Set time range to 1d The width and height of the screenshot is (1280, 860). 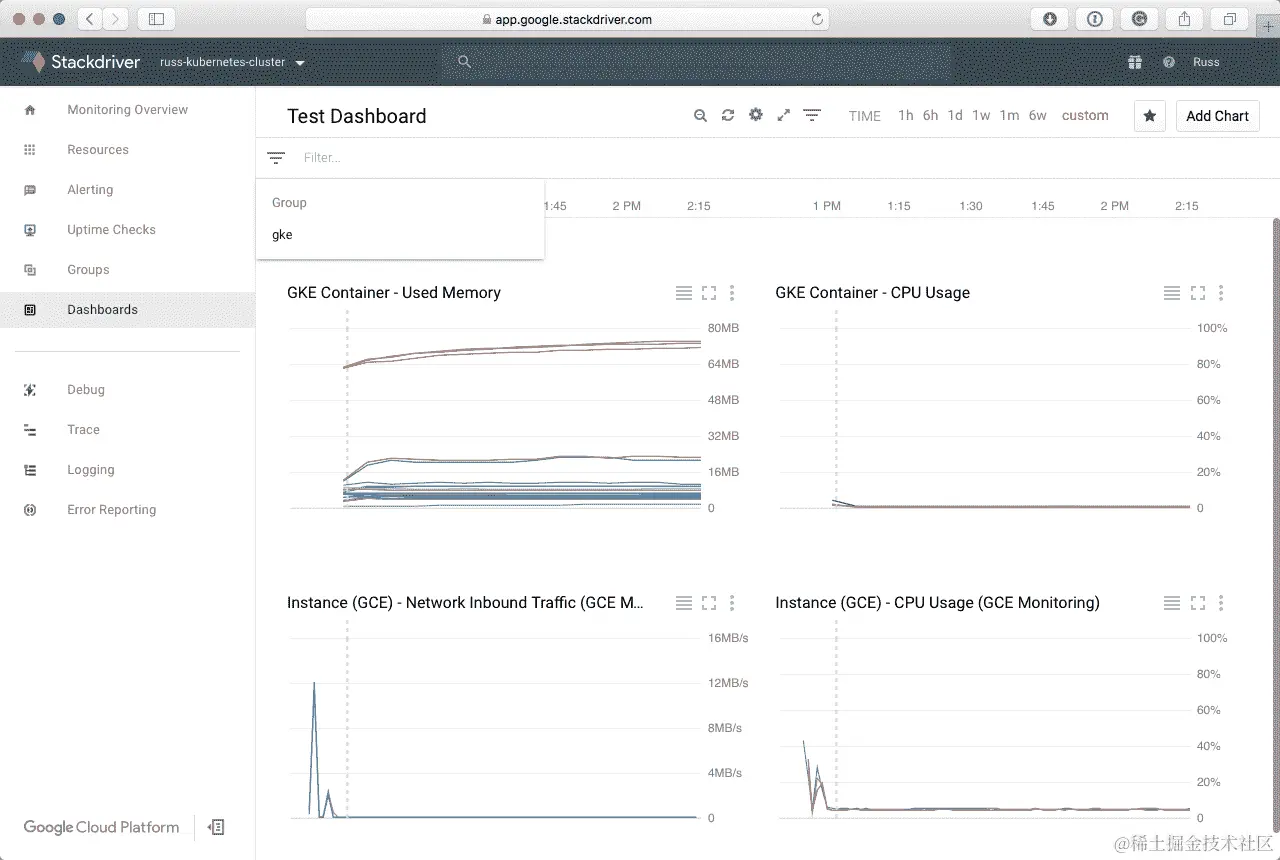tap(955, 116)
